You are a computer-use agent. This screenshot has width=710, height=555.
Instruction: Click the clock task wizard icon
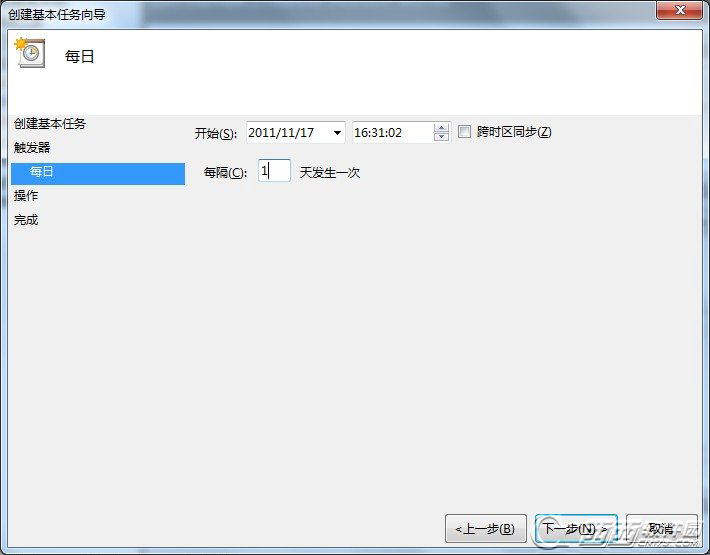30,53
